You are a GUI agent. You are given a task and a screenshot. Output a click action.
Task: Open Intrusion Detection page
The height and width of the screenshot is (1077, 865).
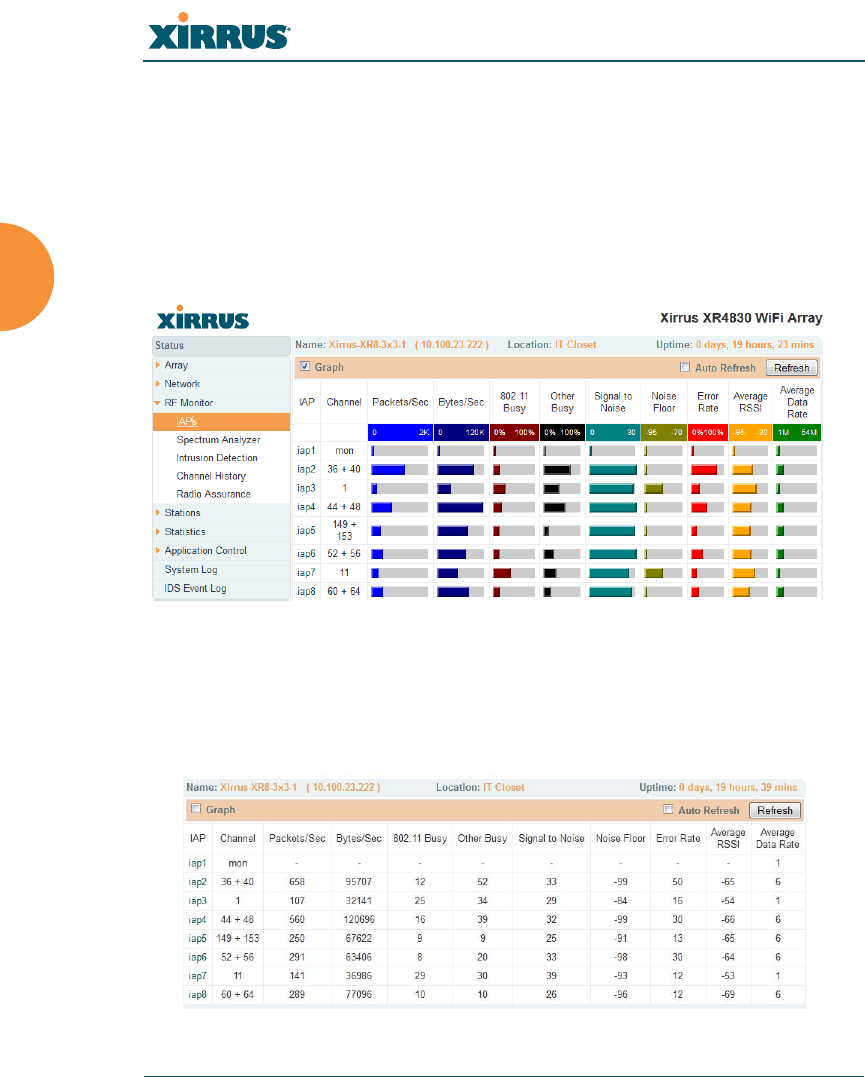[217, 457]
